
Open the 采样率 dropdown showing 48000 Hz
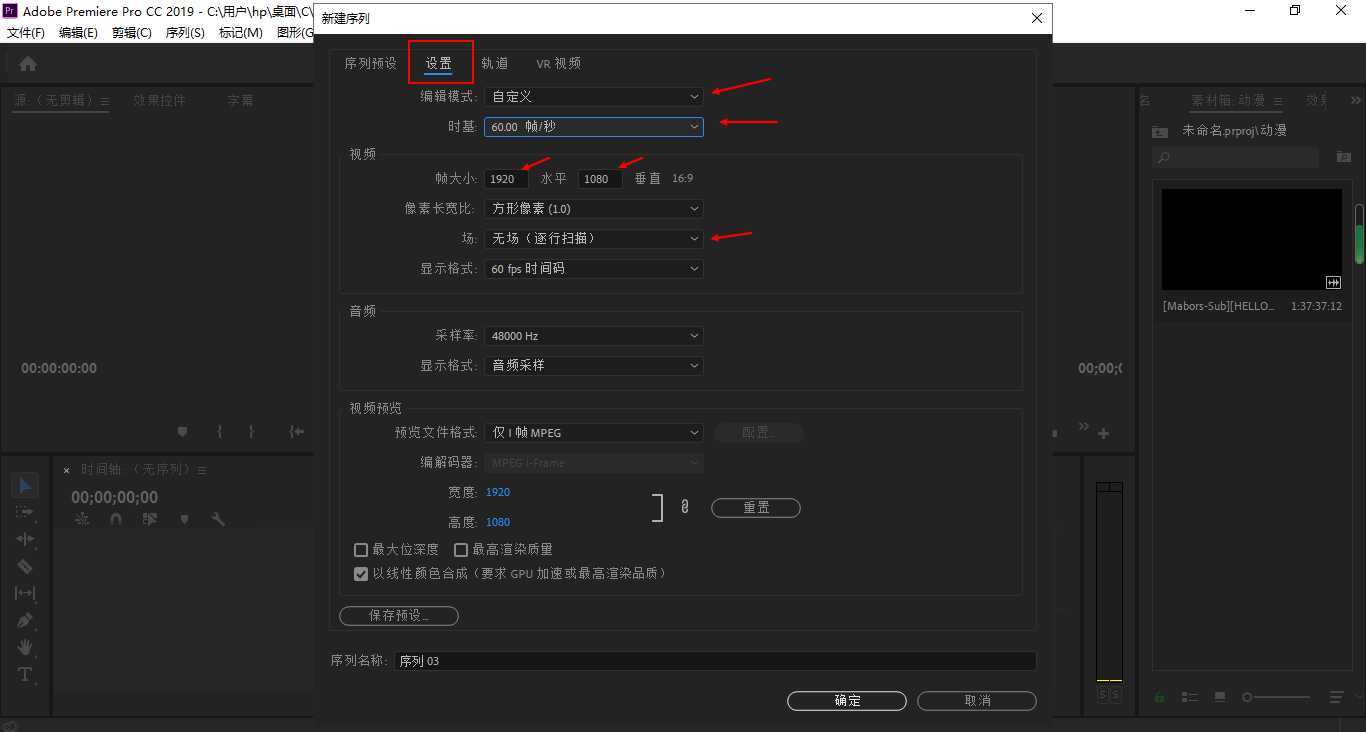coord(594,336)
